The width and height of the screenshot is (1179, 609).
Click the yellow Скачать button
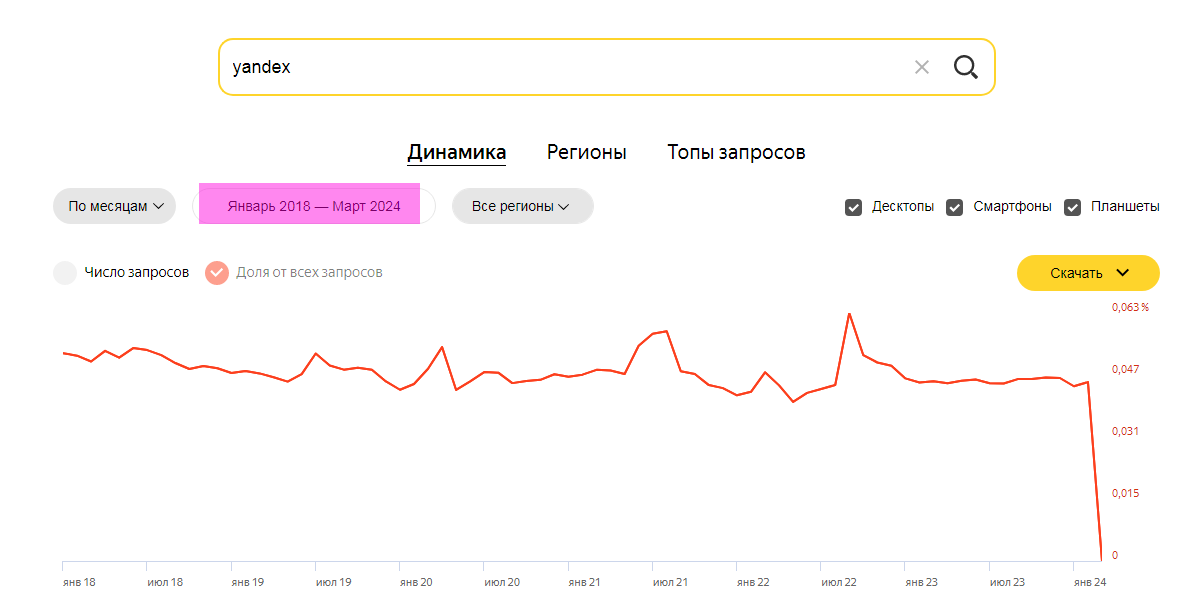1088,273
